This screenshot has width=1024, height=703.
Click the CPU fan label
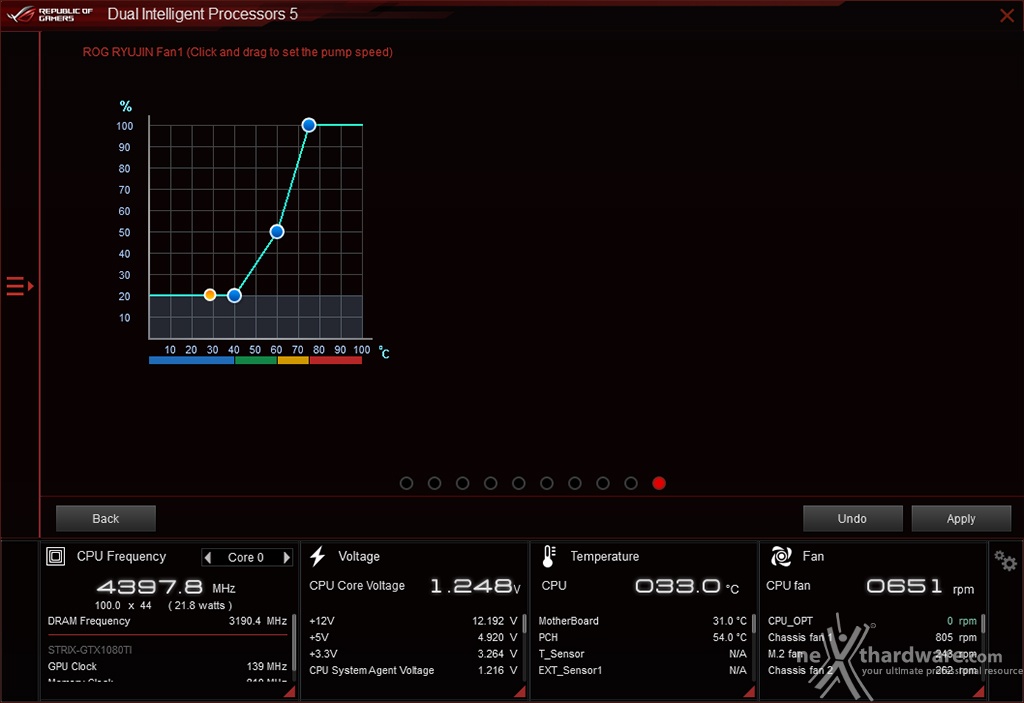(x=788, y=585)
